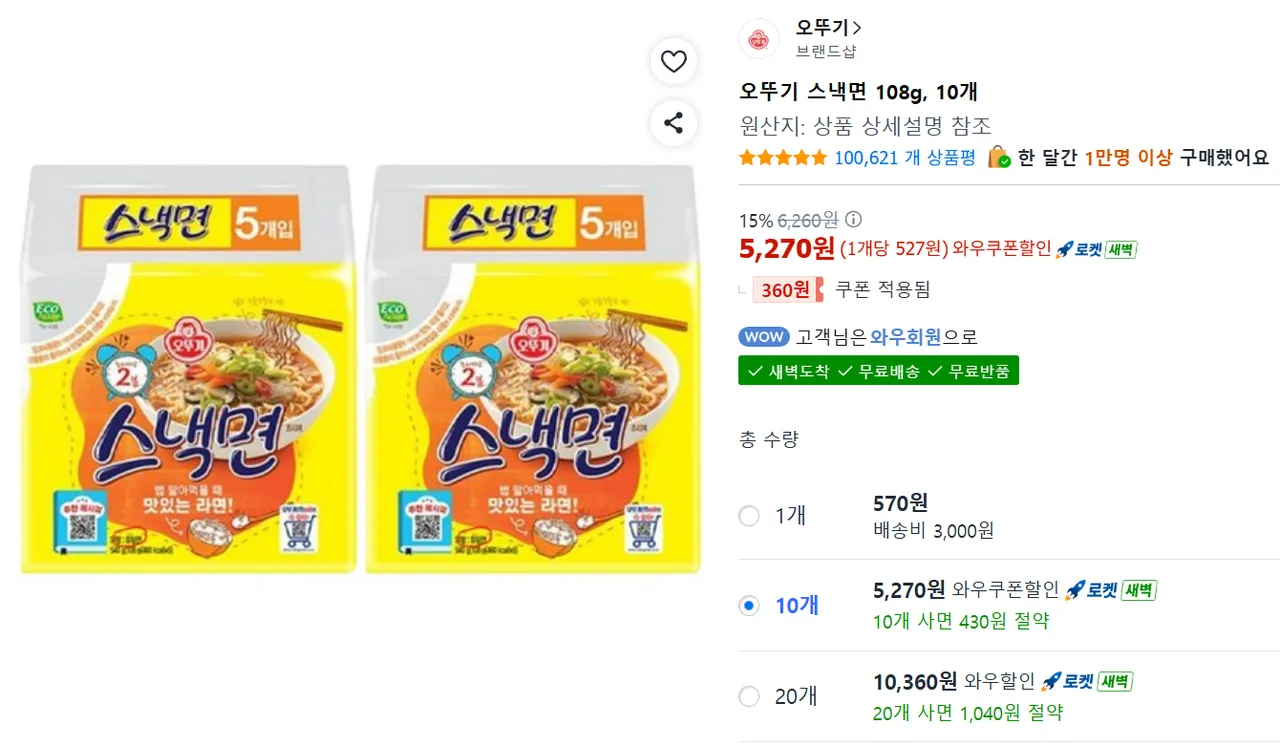Click the blue WOW membership badge
Screen dimensions: 1280x746
tap(764, 337)
